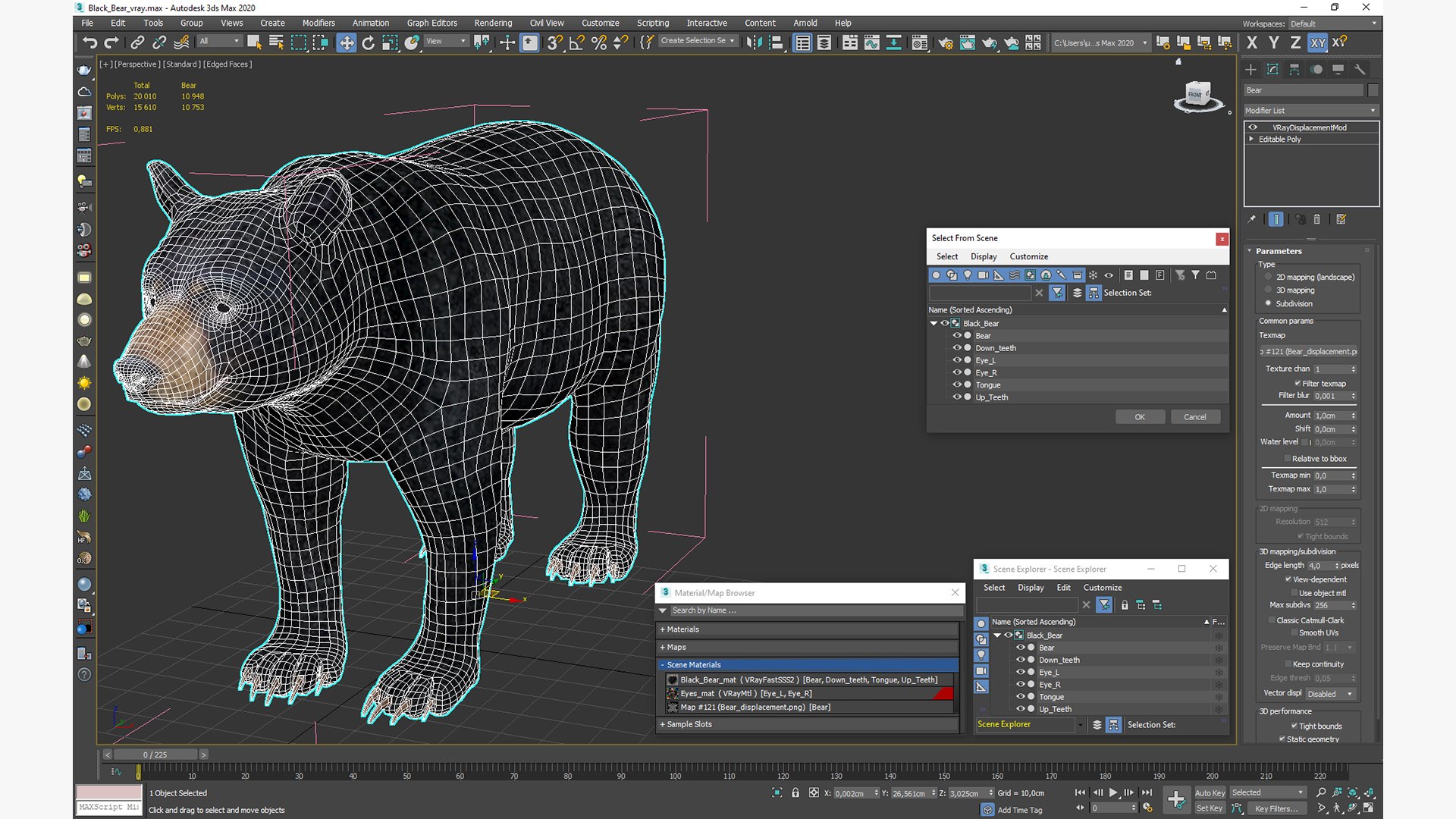The height and width of the screenshot is (819, 1456).
Task: Activate the Select and Rotate tool
Action: [368, 42]
